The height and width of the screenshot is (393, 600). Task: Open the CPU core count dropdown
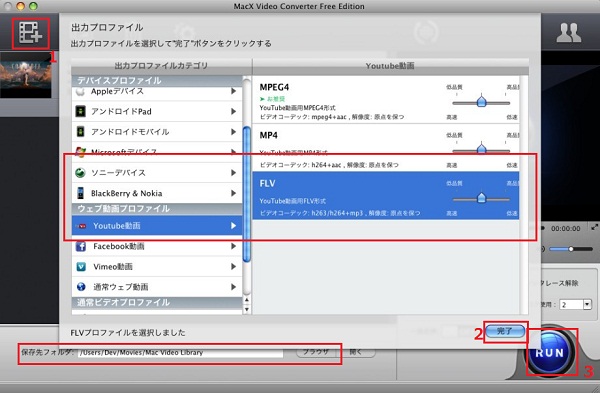click(587, 304)
